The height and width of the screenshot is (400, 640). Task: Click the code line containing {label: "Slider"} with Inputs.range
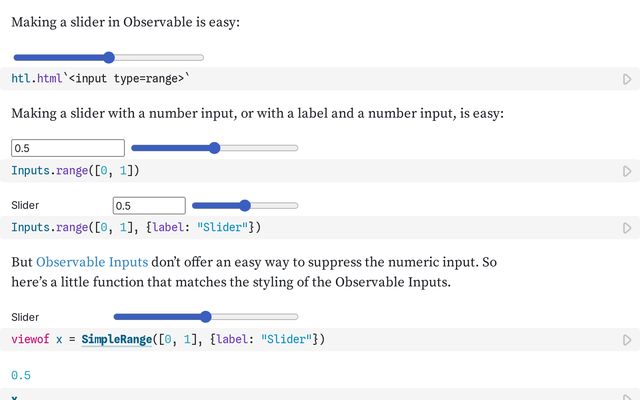[135, 228]
